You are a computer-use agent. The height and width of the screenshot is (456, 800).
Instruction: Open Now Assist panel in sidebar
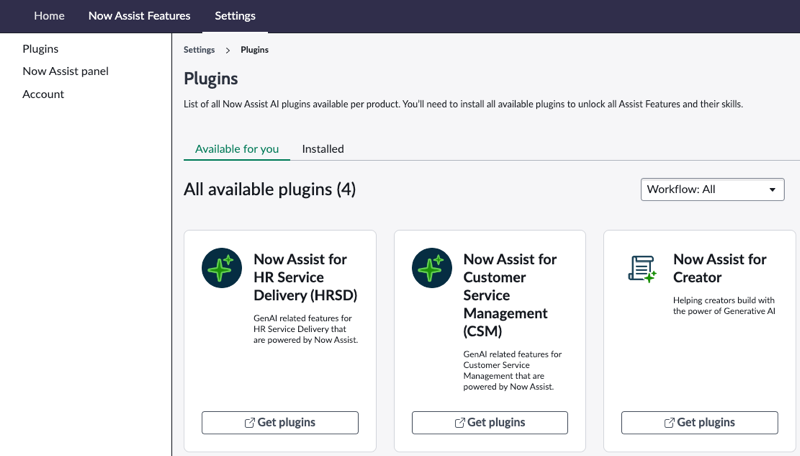click(65, 71)
